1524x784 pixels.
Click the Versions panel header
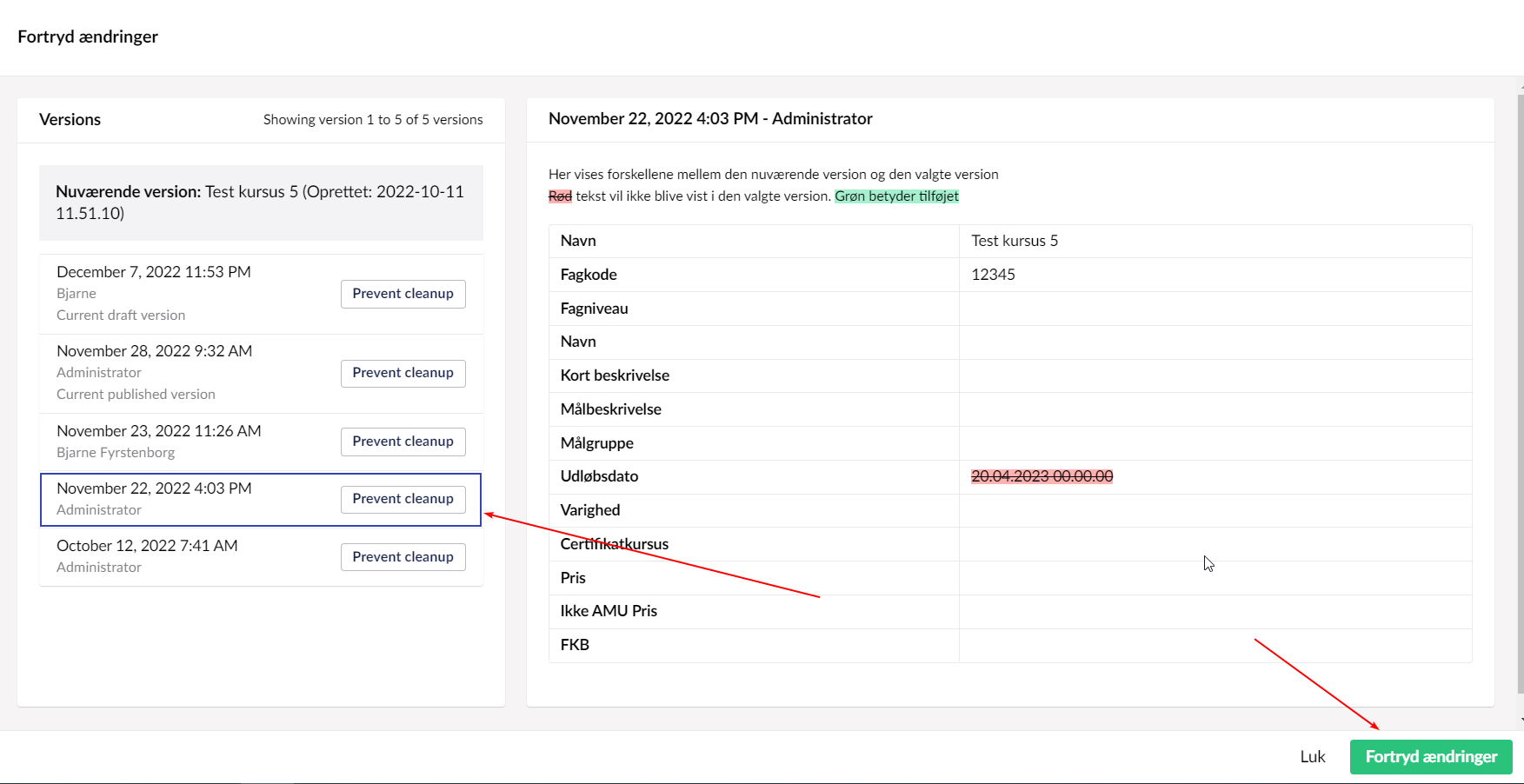pos(70,119)
